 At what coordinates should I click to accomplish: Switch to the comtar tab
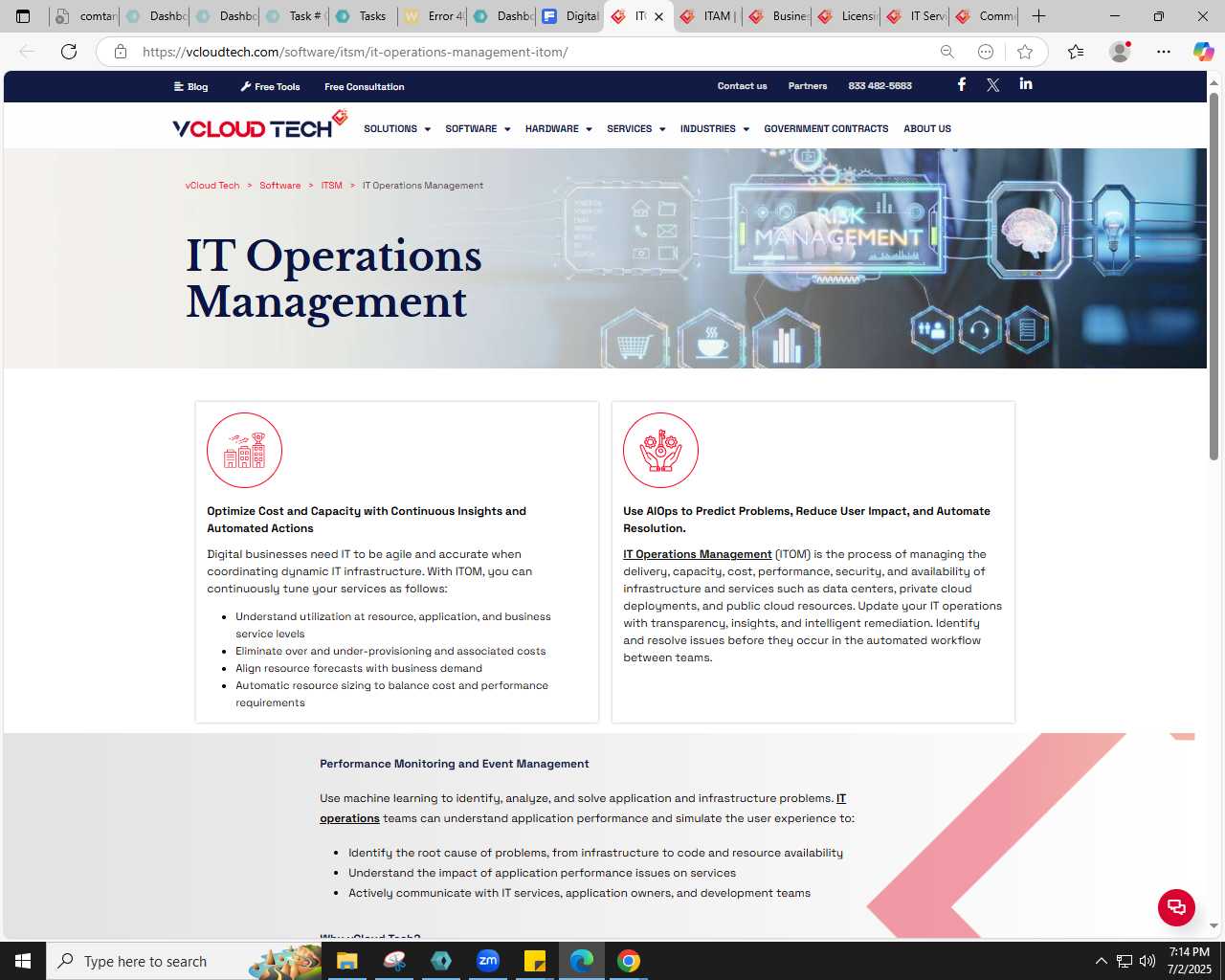coord(86,16)
